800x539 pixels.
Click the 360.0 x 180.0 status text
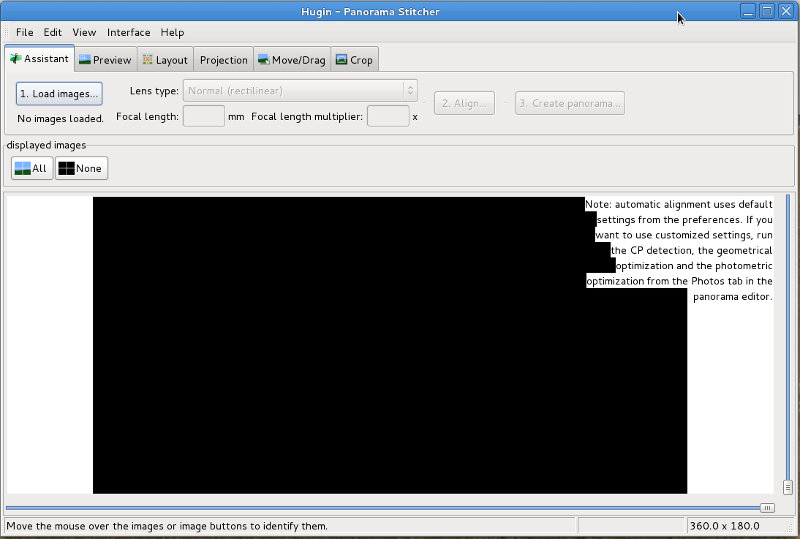pos(724,526)
